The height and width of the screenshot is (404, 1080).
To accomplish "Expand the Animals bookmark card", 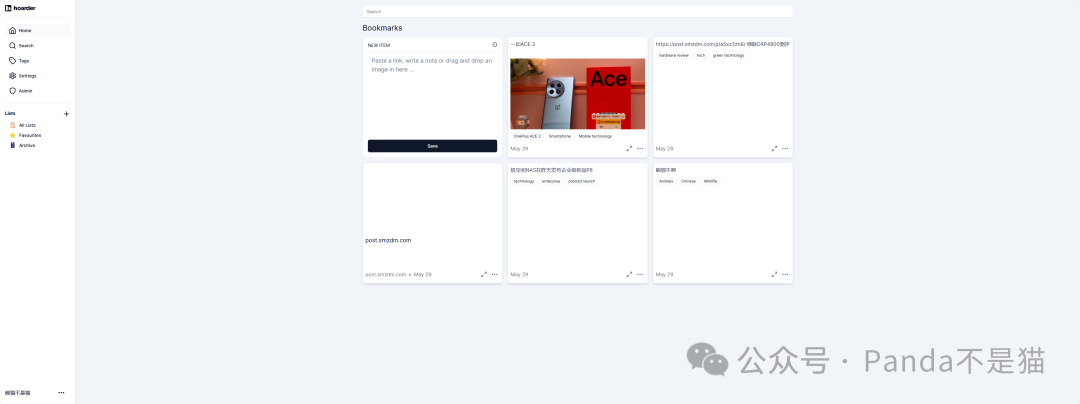I will pos(774,275).
